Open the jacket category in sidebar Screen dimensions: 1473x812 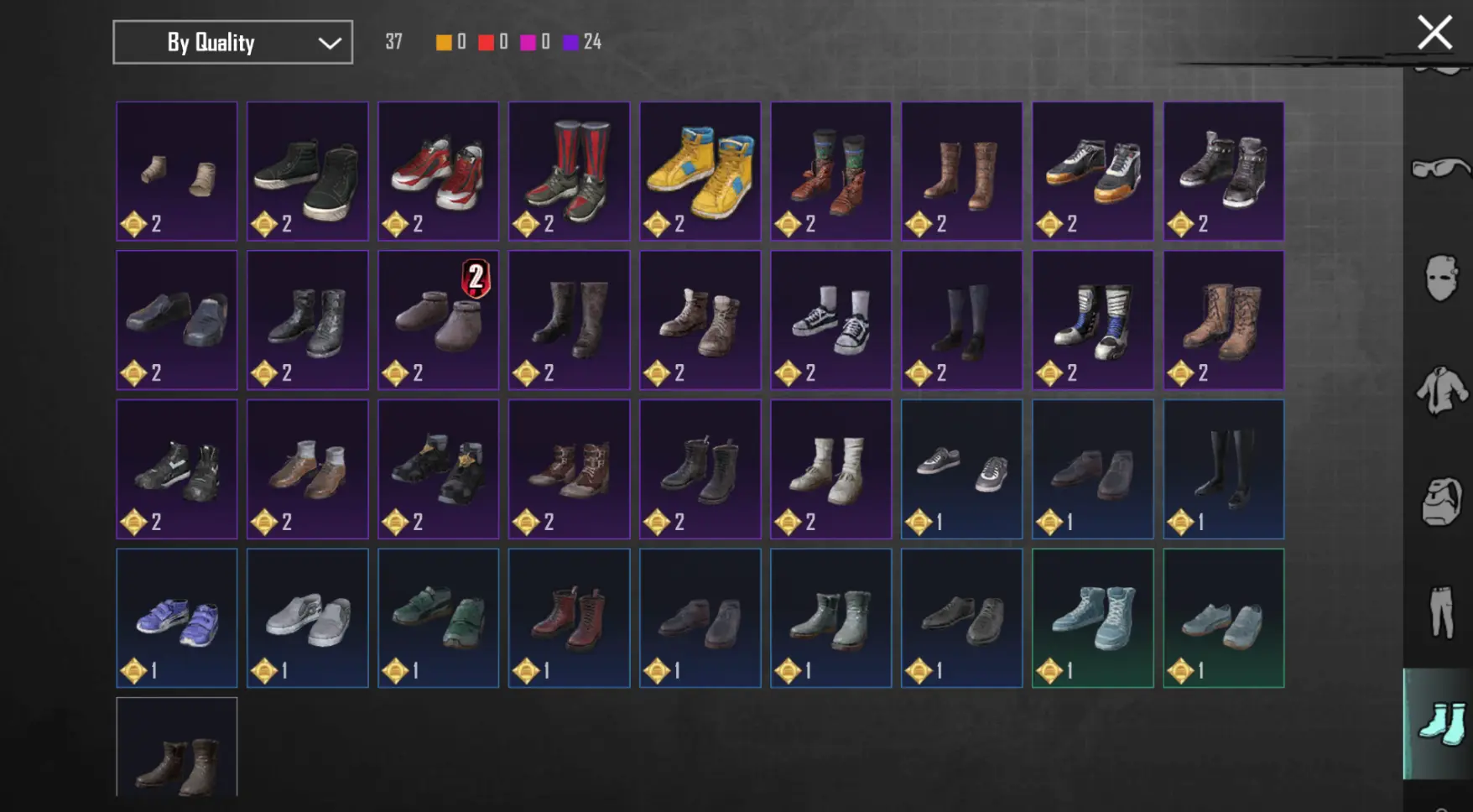click(1441, 390)
